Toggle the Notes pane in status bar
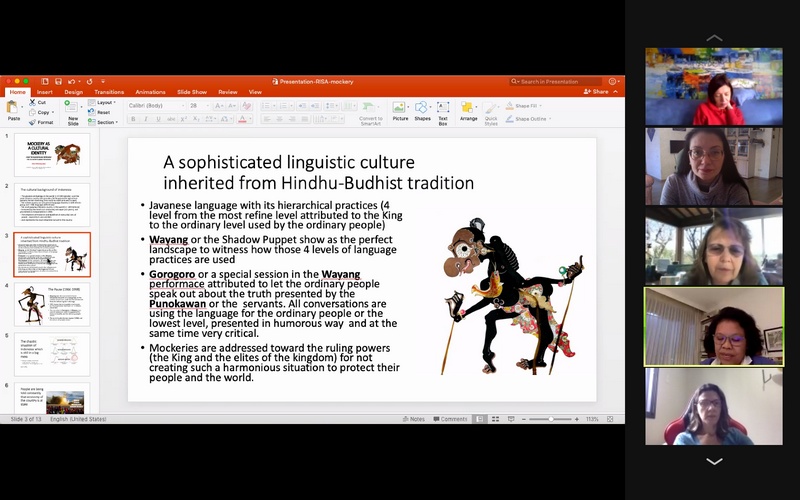Image resolution: width=800 pixels, height=500 pixels. [414, 419]
